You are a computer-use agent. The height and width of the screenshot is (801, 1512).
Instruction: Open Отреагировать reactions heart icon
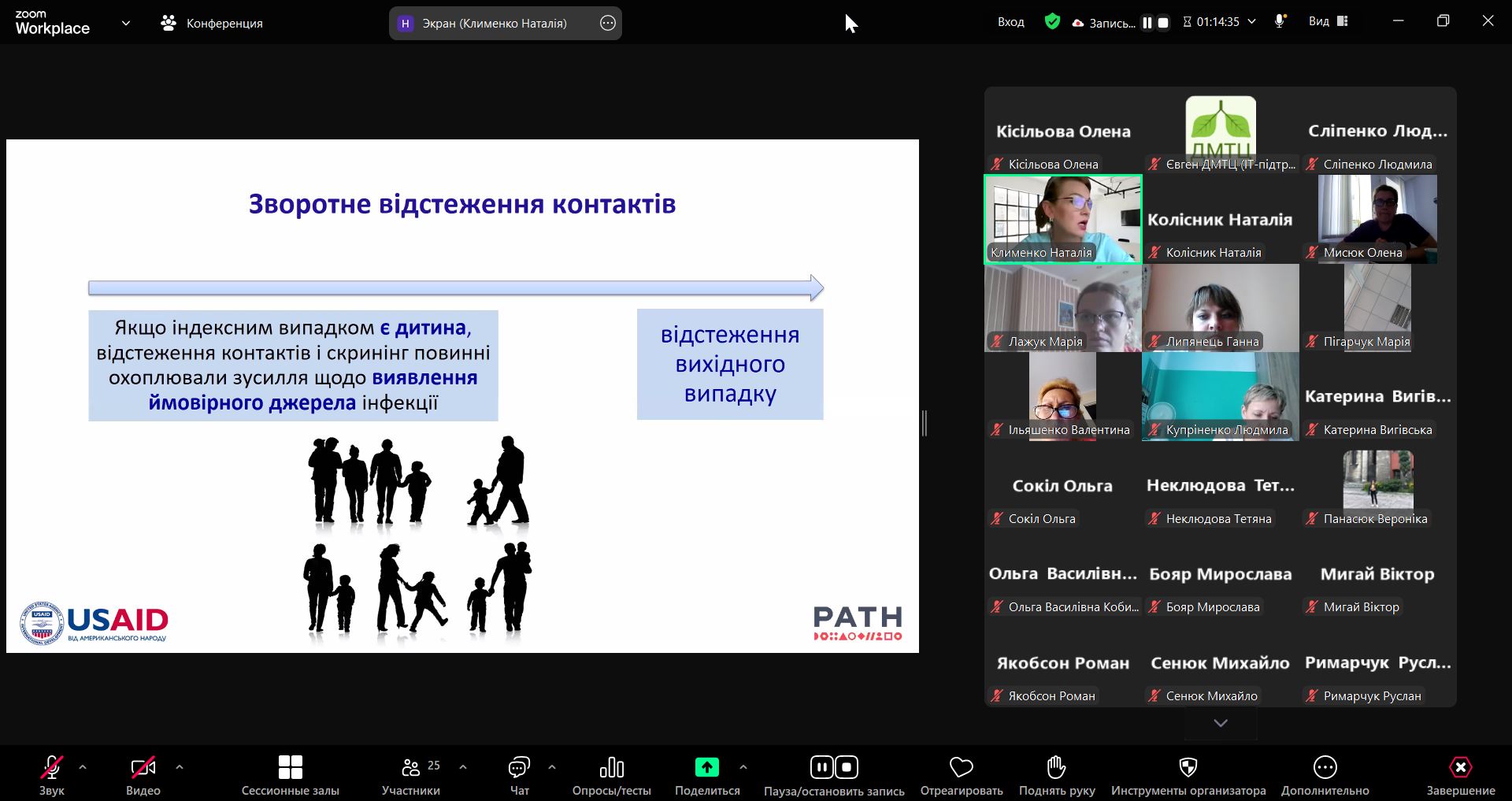[x=961, y=767]
